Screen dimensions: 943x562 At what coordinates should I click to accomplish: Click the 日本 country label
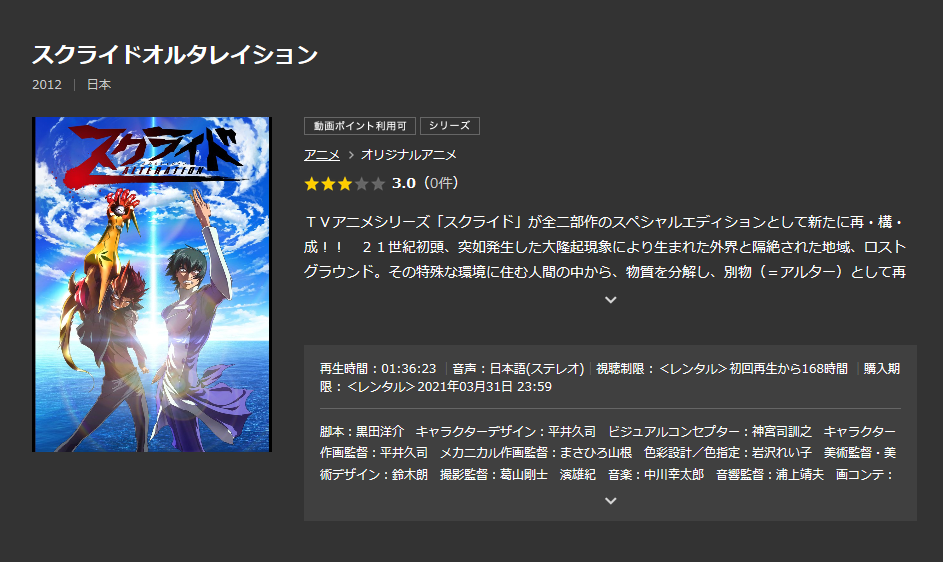(99, 85)
